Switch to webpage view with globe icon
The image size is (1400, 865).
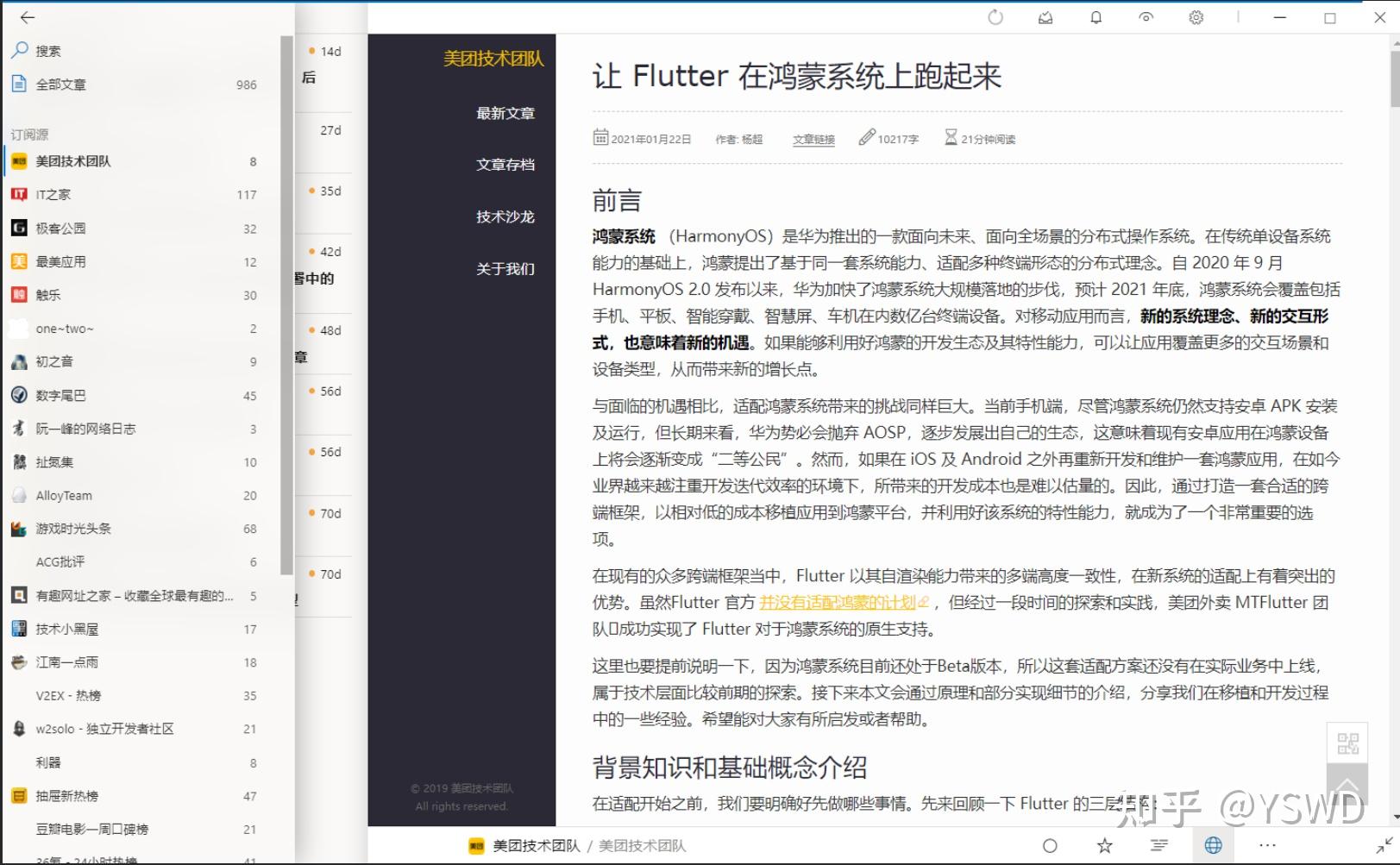pos(1213,845)
